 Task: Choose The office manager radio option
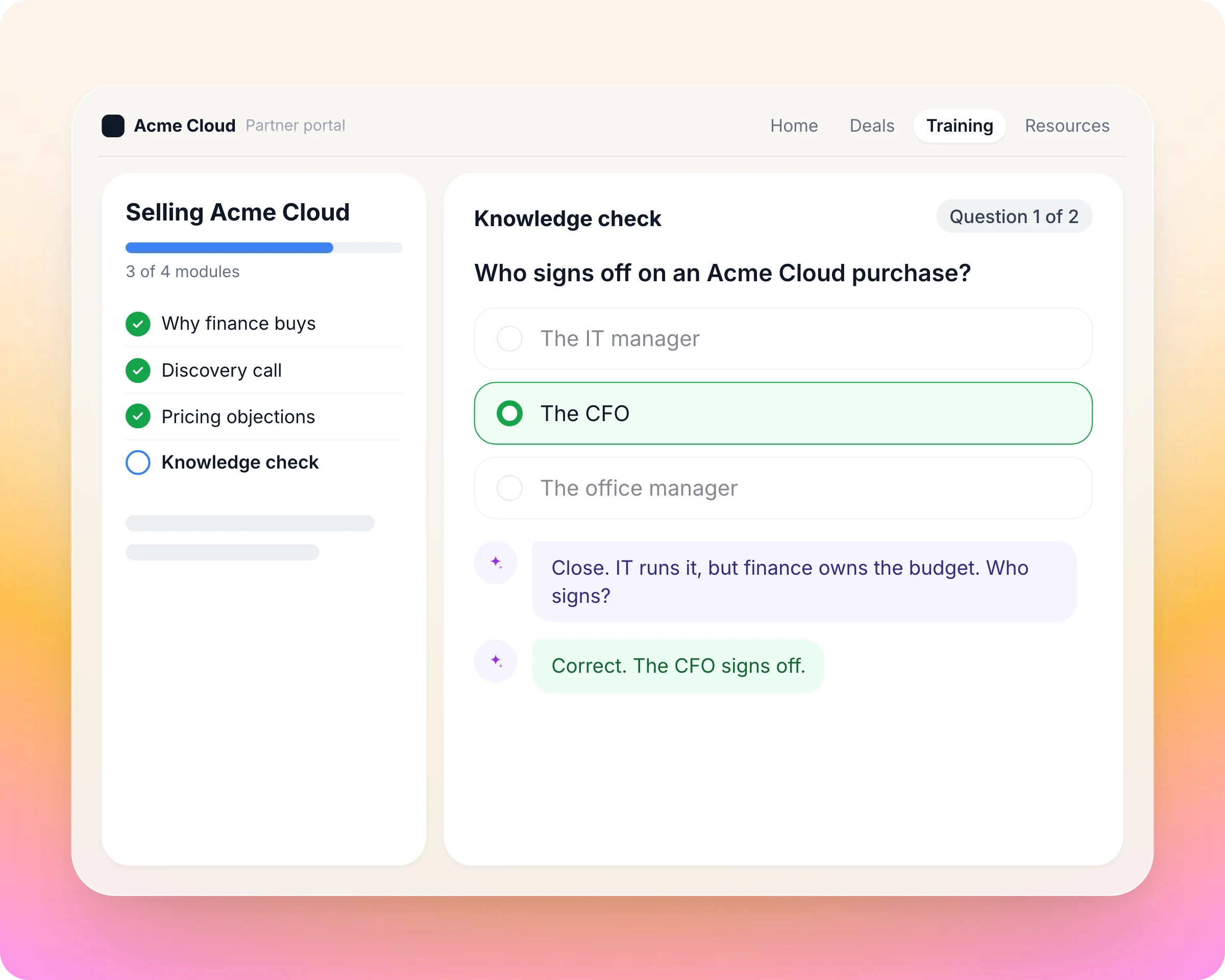[783, 488]
